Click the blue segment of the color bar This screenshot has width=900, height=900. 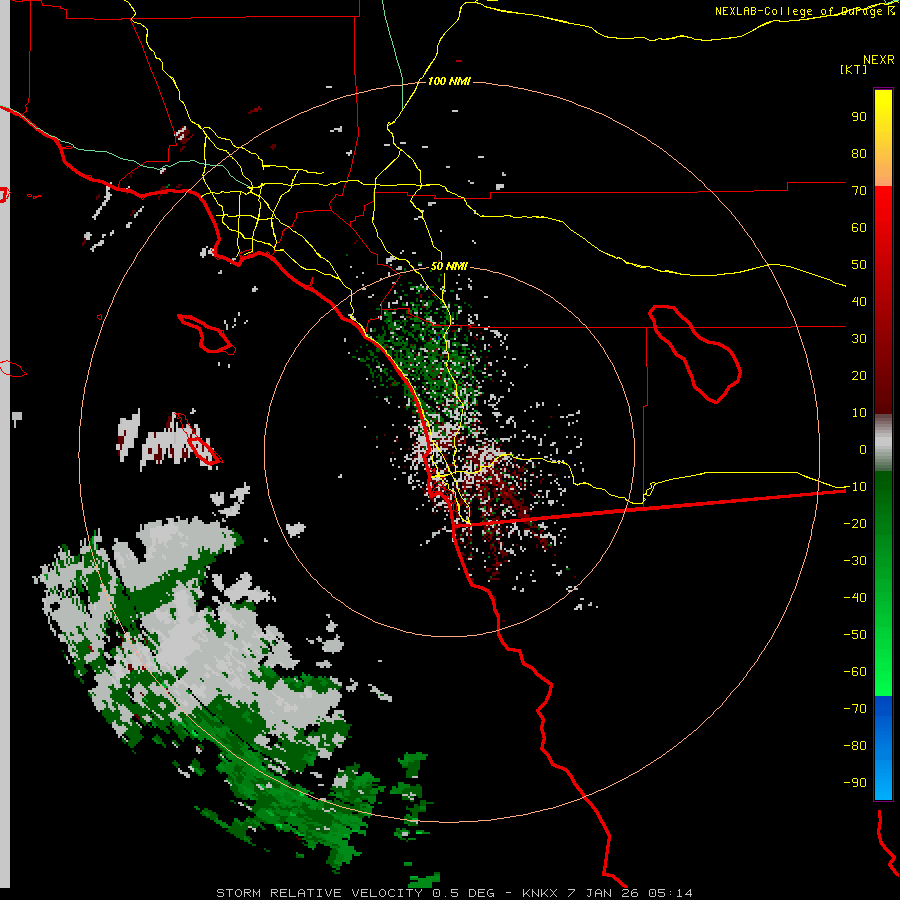point(883,748)
